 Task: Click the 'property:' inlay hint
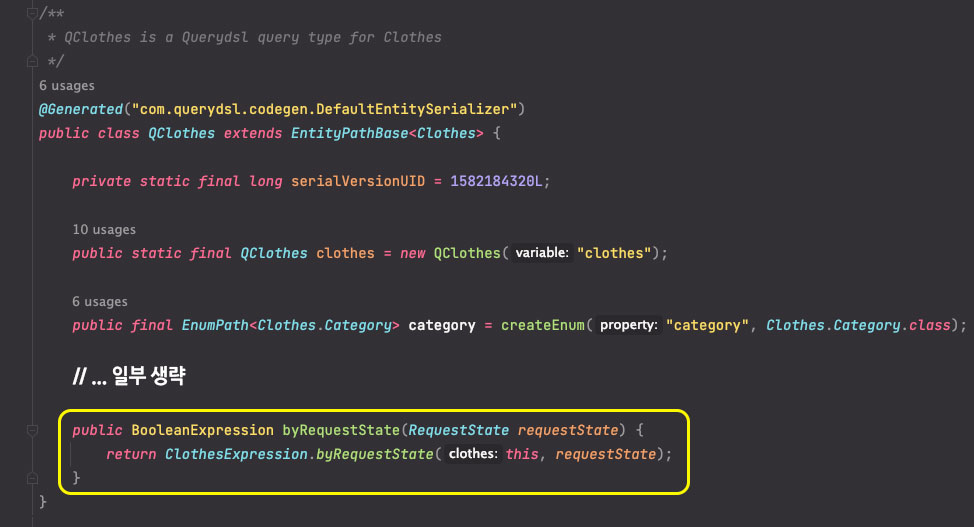(x=629, y=325)
